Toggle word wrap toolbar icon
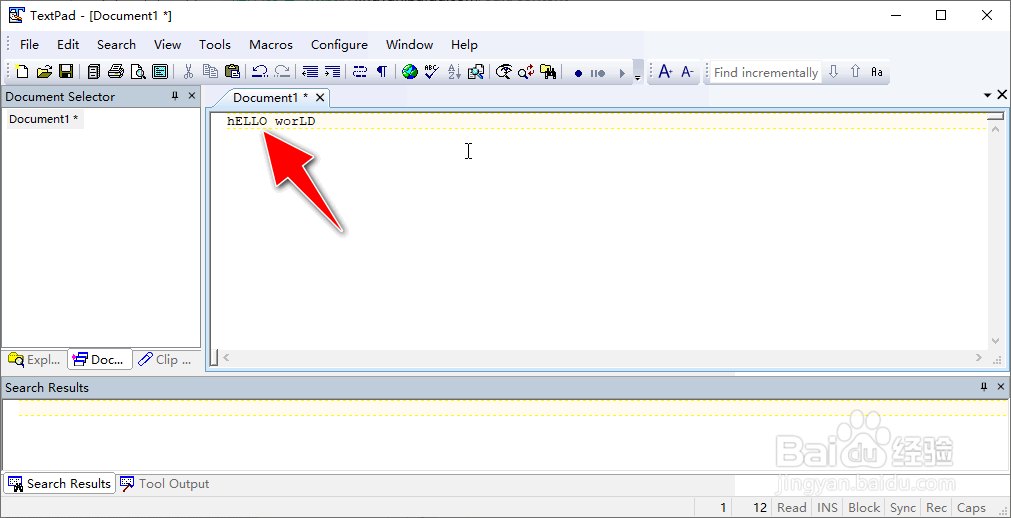This screenshot has height=518, width=1011. 360,72
